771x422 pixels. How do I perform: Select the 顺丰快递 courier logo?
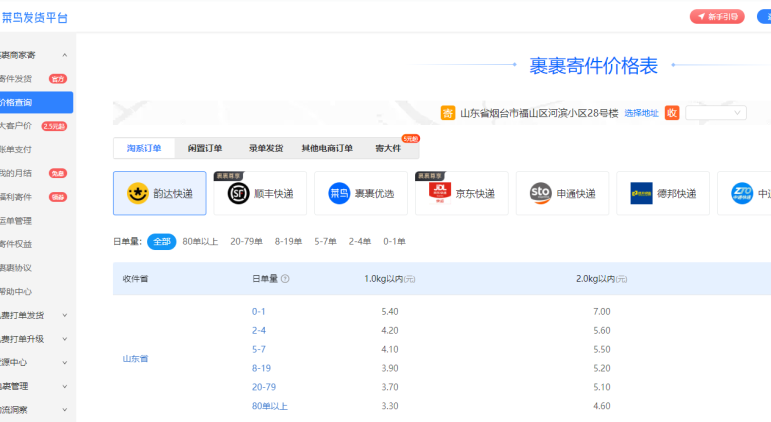click(x=238, y=193)
